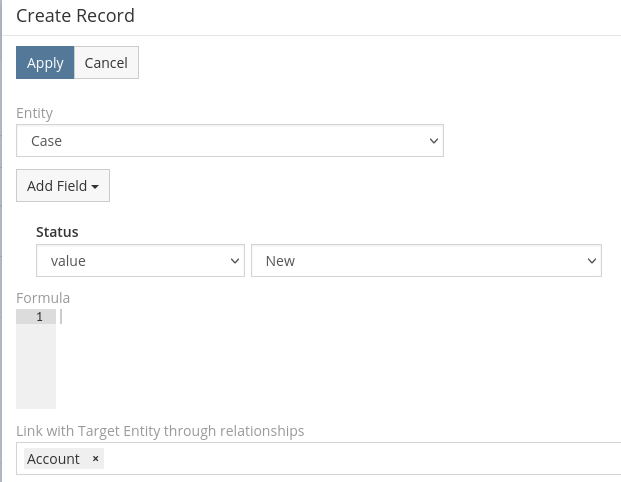Image resolution: width=621 pixels, height=482 pixels.
Task: Click the chevron on the 'value' select
Action: (235, 260)
